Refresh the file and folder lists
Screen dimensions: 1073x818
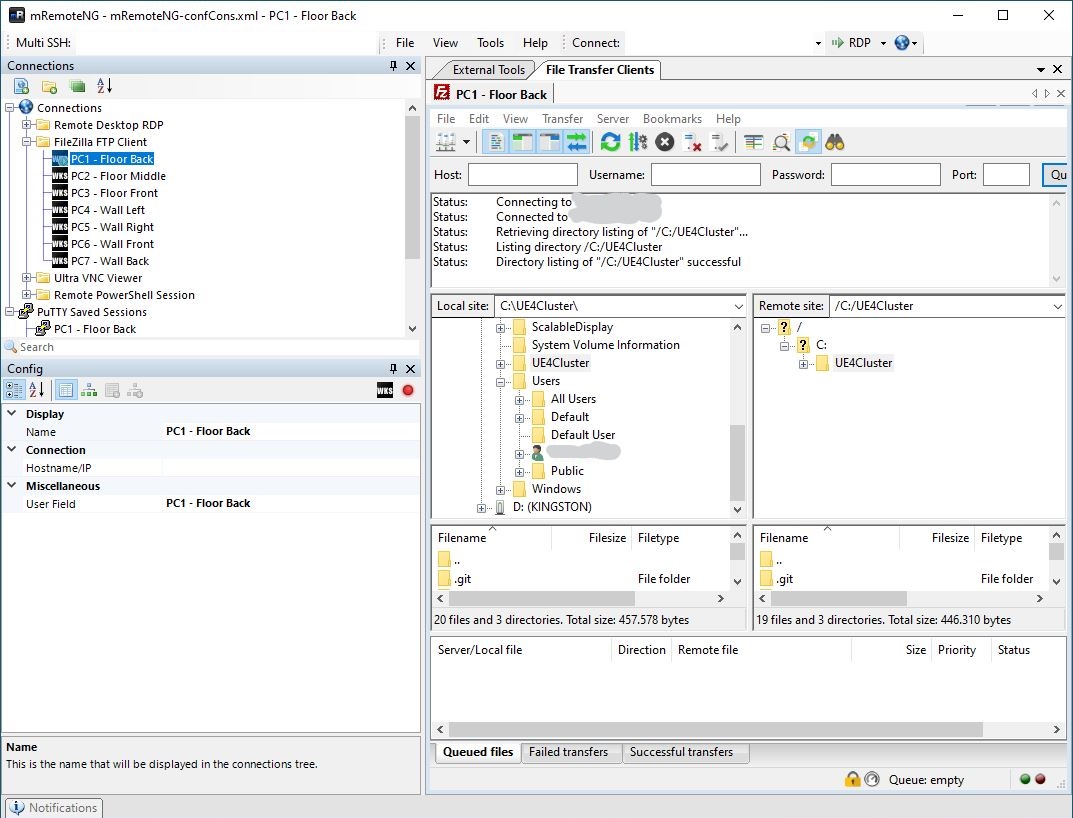(x=610, y=142)
